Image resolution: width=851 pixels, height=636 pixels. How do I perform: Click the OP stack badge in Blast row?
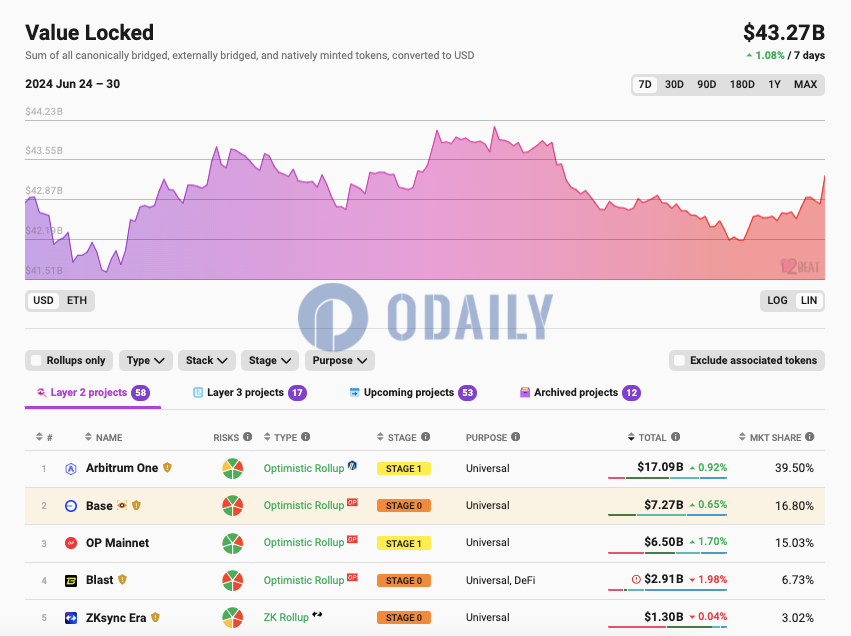click(x=352, y=577)
